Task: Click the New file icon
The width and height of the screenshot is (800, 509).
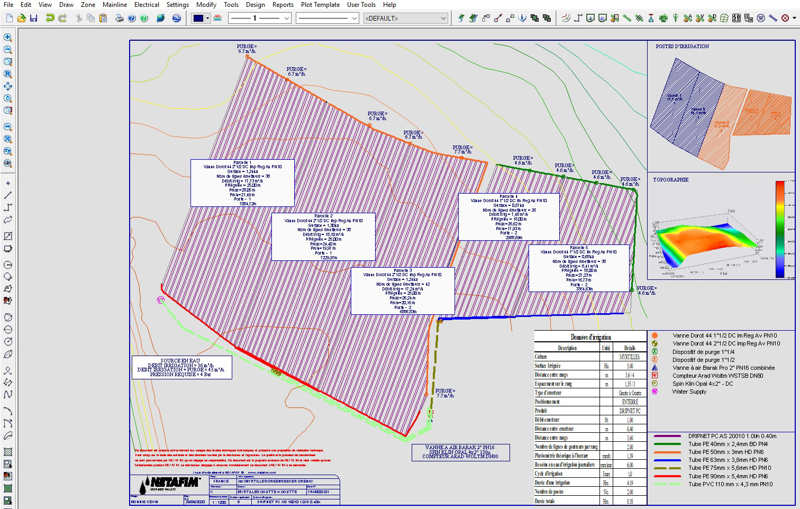Action: tap(8, 18)
